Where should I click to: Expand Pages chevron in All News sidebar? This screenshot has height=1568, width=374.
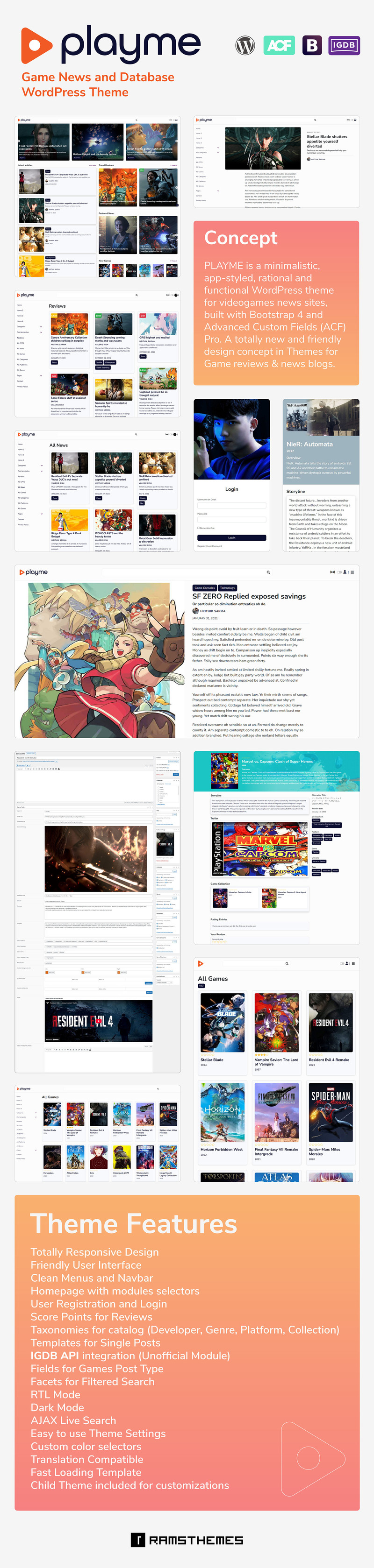pos(42,514)
